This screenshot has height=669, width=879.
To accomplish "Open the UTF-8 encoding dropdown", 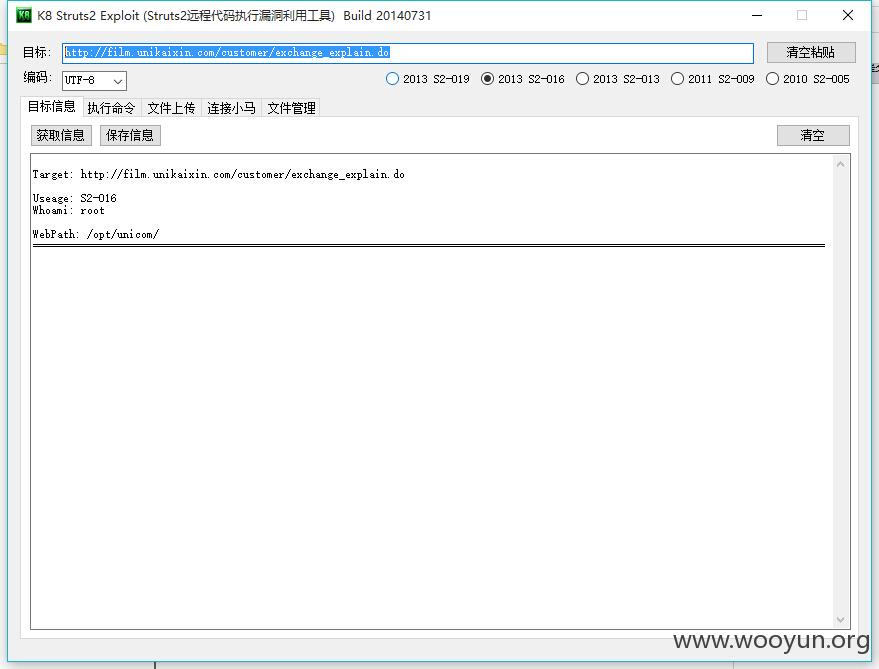I will coord(94,81).
